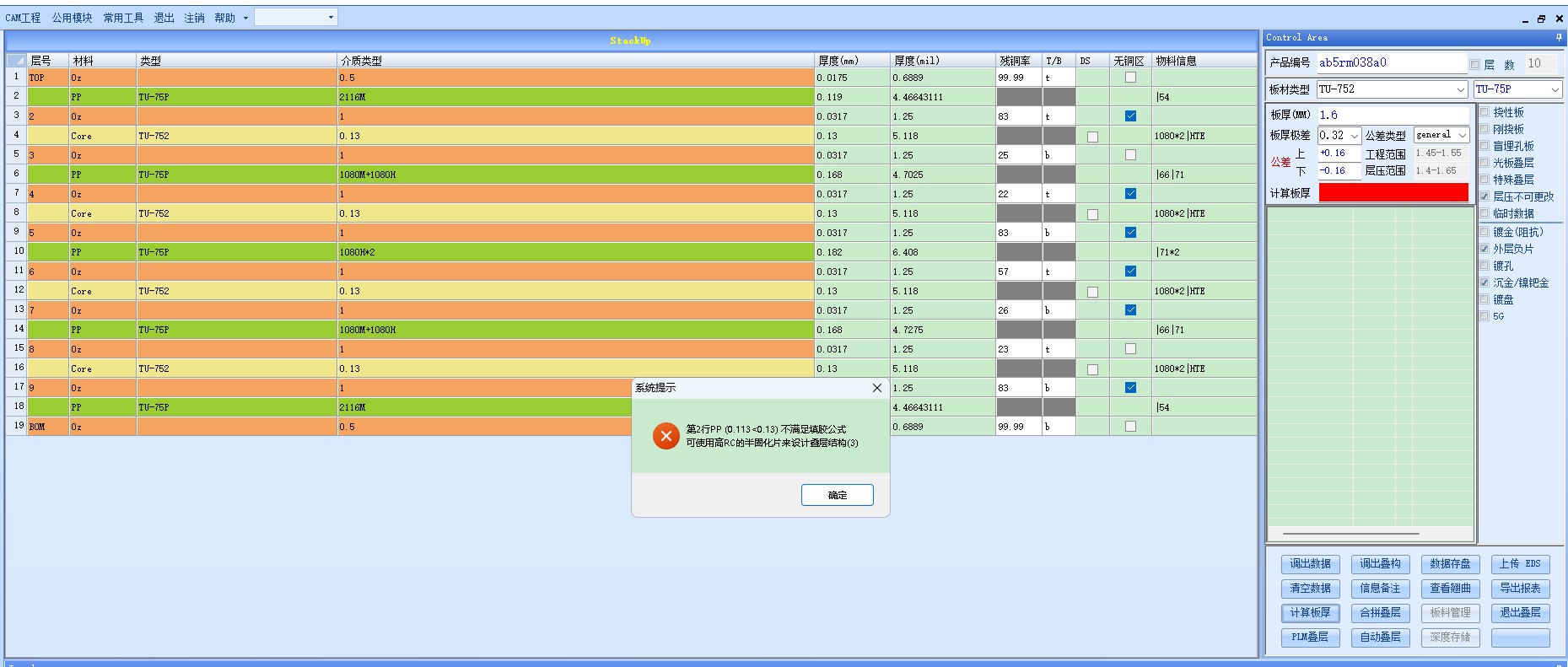Enable the 5G checkbox

(1484, 316)
